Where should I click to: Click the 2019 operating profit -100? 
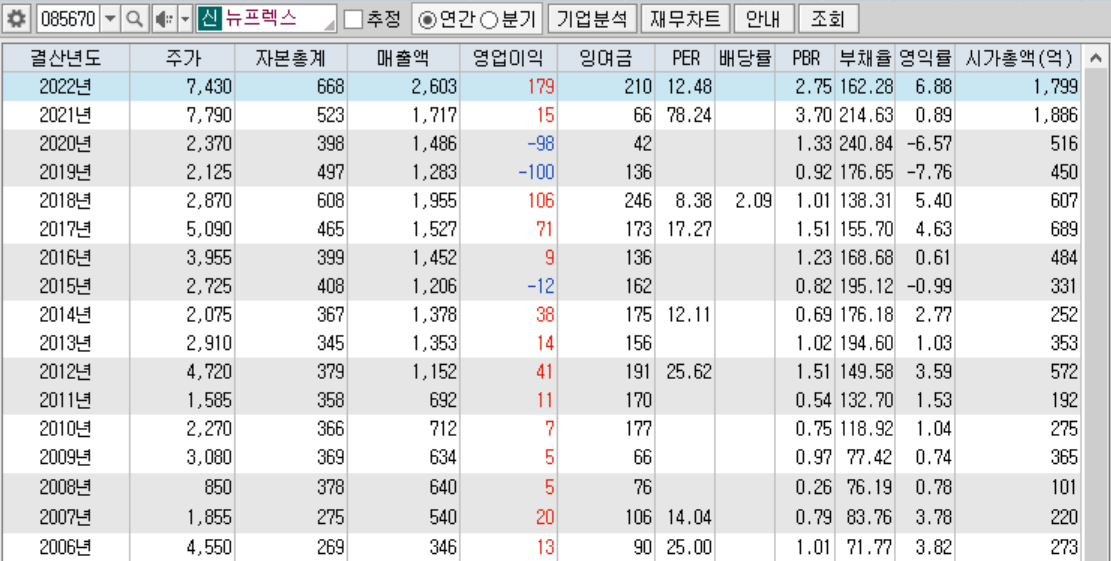[536, 172]
